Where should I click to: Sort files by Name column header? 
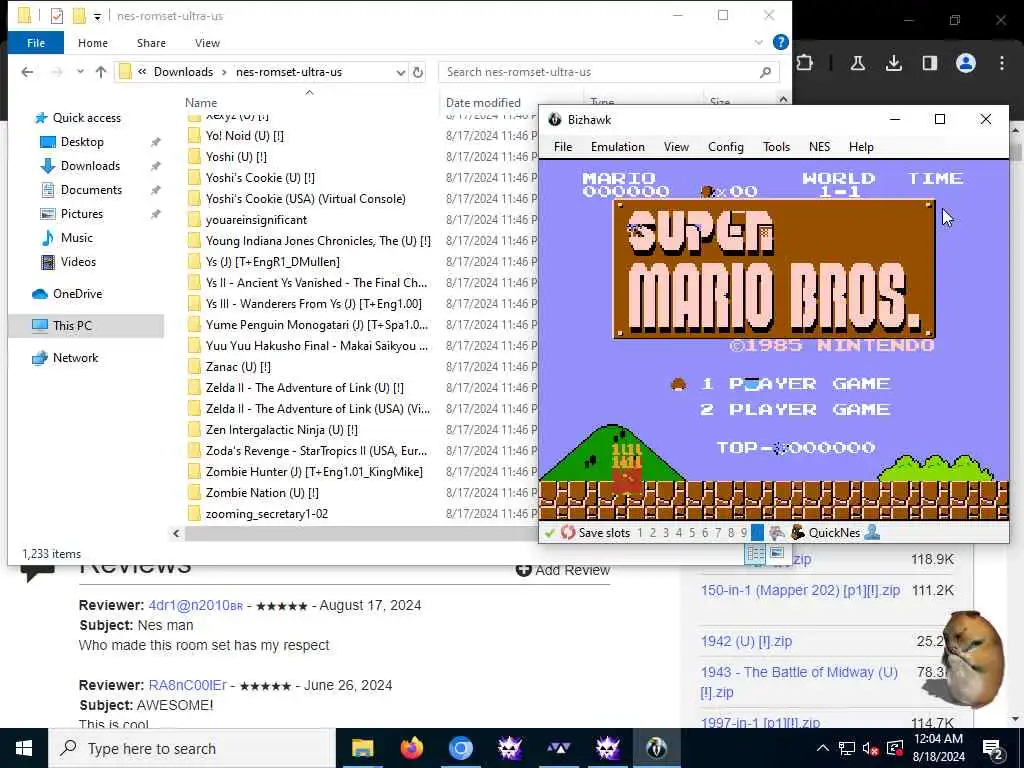(x=200, y=103)
